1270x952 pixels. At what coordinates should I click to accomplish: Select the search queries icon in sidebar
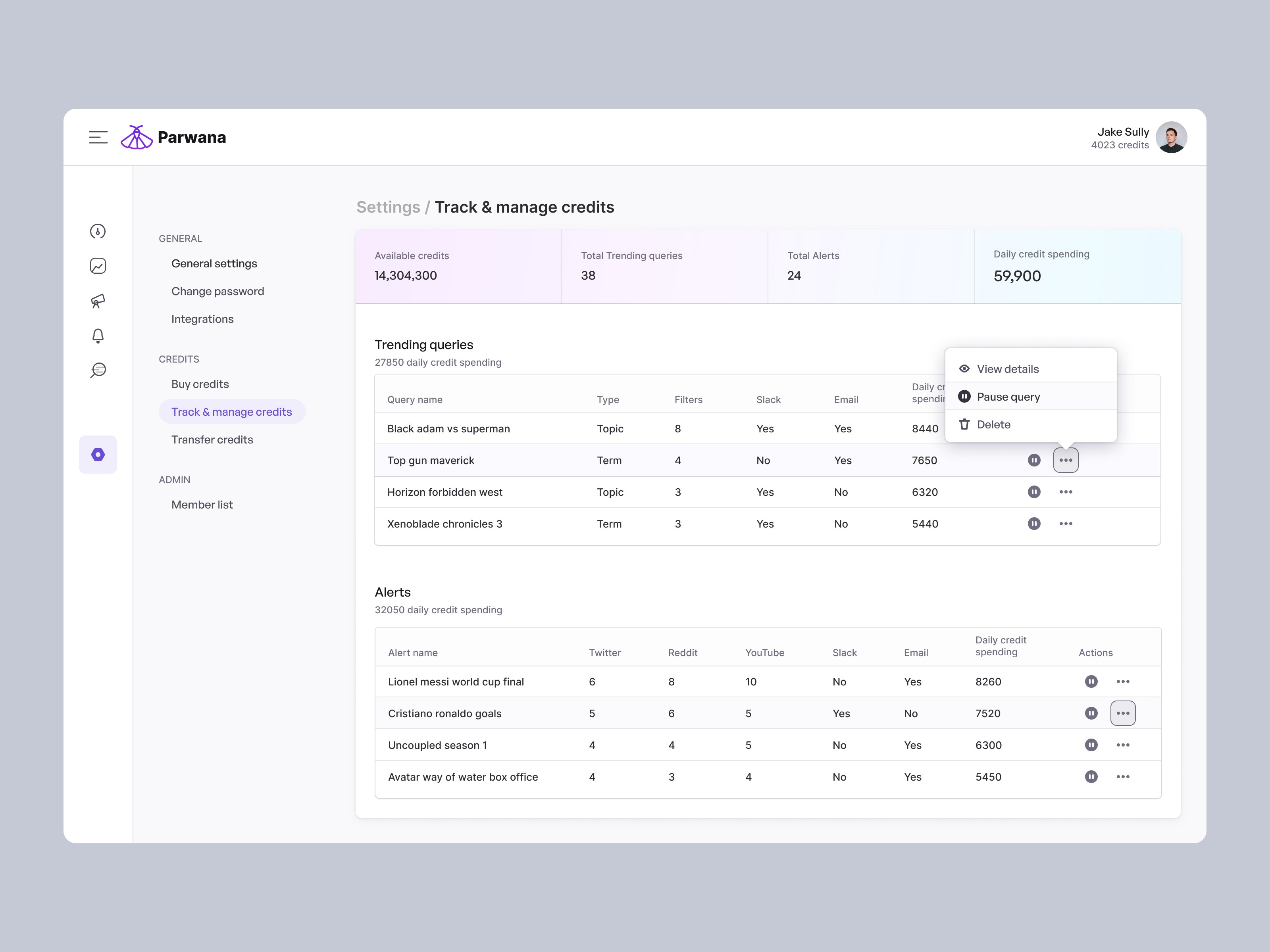point(98,370)
